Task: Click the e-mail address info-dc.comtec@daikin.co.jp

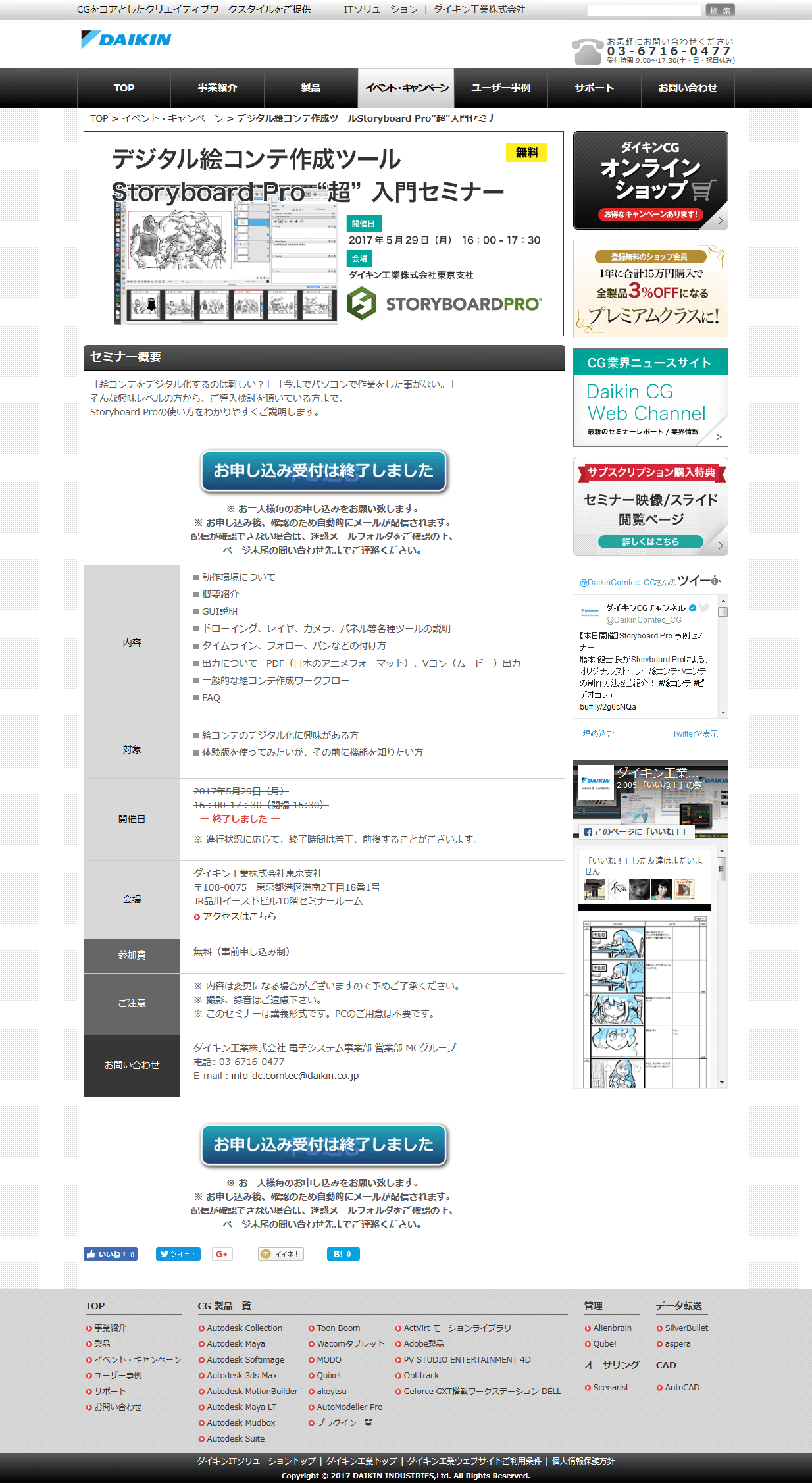Action: coord(295,1076)
